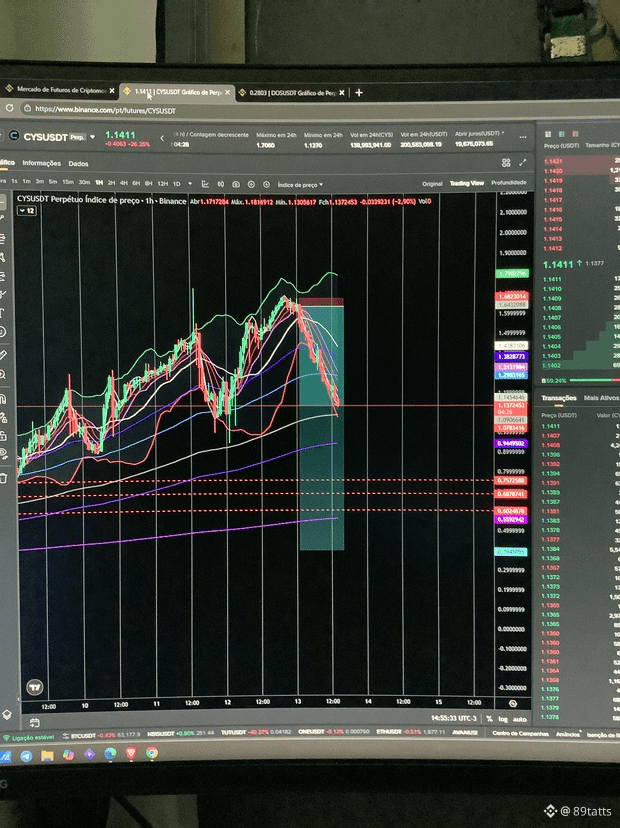Image resolution: width=620 pixels, height=828 pixels.
Task: Open the three-dot more options menu
Action: [x=523, y=137]
